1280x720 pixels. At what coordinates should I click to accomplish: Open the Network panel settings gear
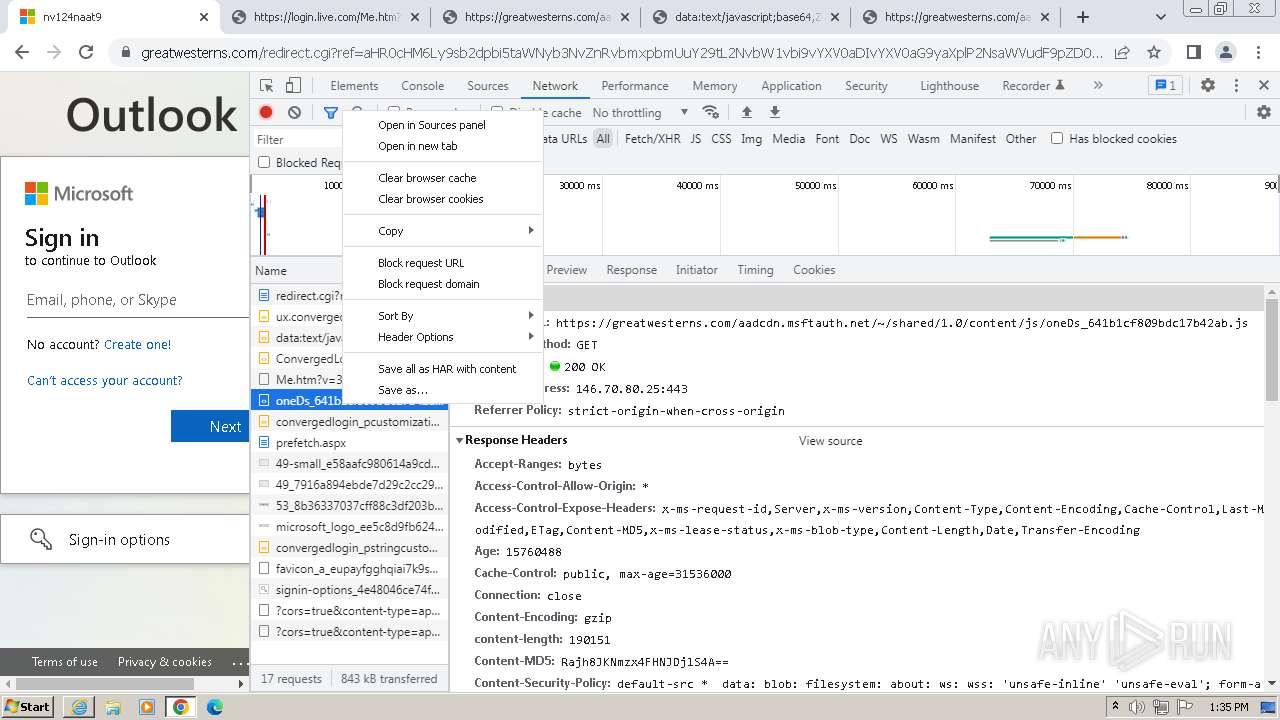pos(1264,112)
